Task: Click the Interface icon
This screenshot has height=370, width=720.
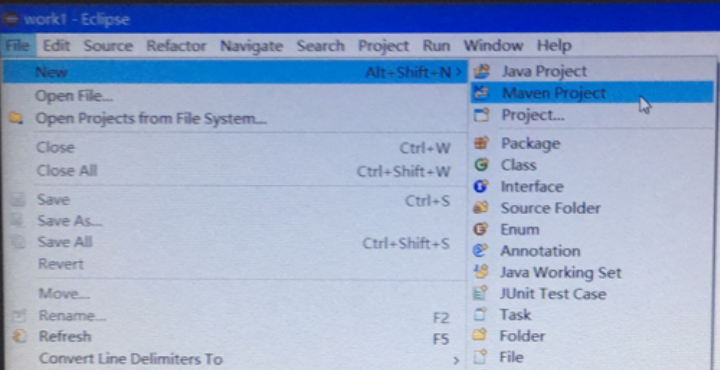Action: (x=480, y=186)
